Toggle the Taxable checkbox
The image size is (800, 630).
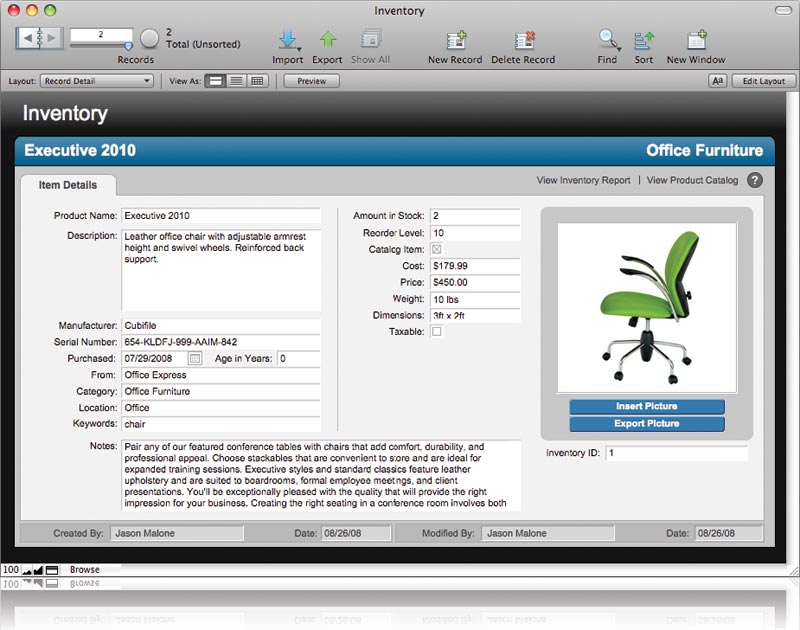[437, 332]
